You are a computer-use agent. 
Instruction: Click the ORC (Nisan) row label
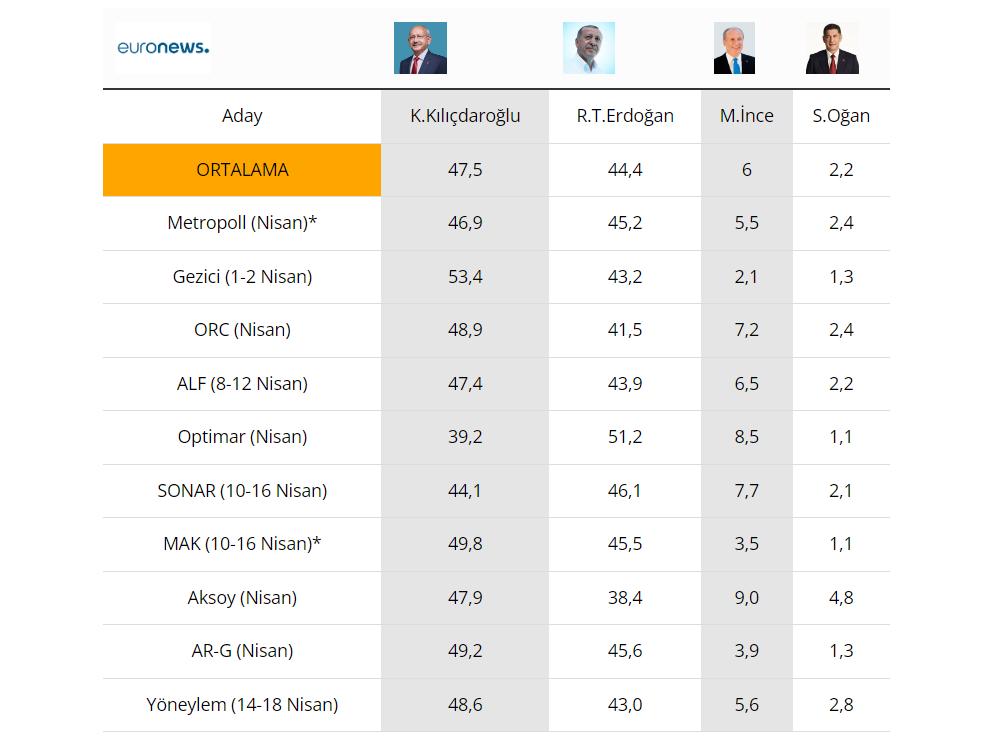pyautogui.click(x=242, y=330)
